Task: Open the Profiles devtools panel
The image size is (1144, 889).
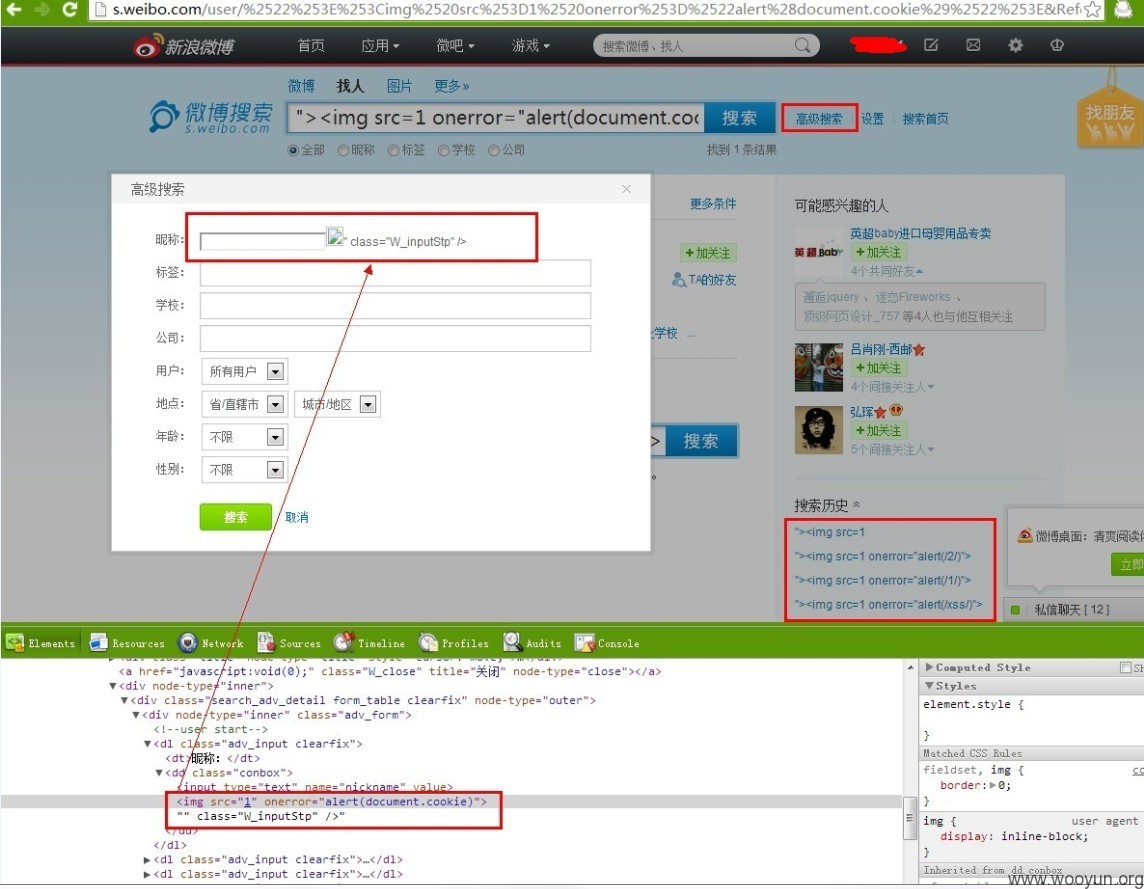Action: click(x=454, y=643)
